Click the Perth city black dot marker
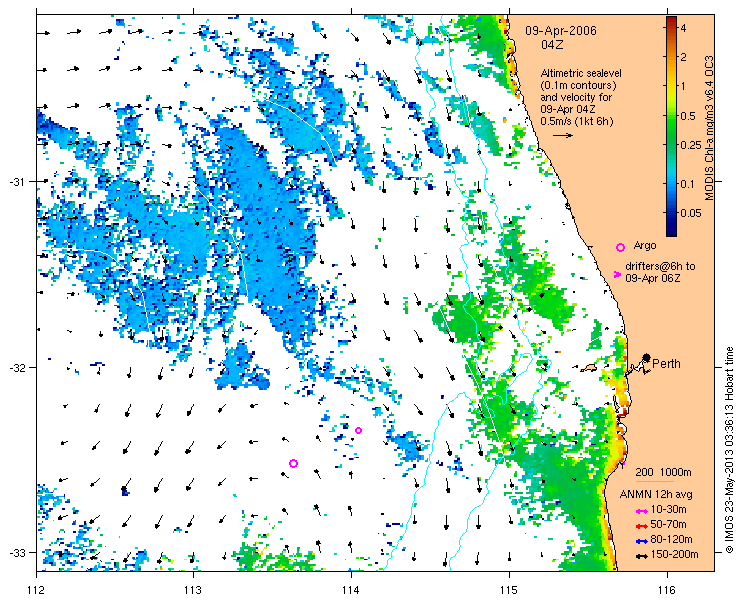The height and width of the screenshot is (600, 740). tap(646, 357)
